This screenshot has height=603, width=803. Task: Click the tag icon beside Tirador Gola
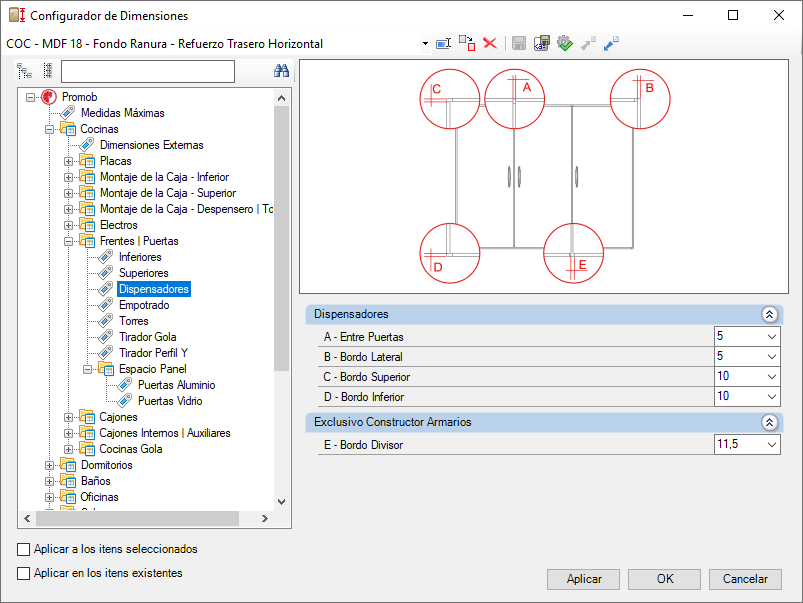pos(105,337)
